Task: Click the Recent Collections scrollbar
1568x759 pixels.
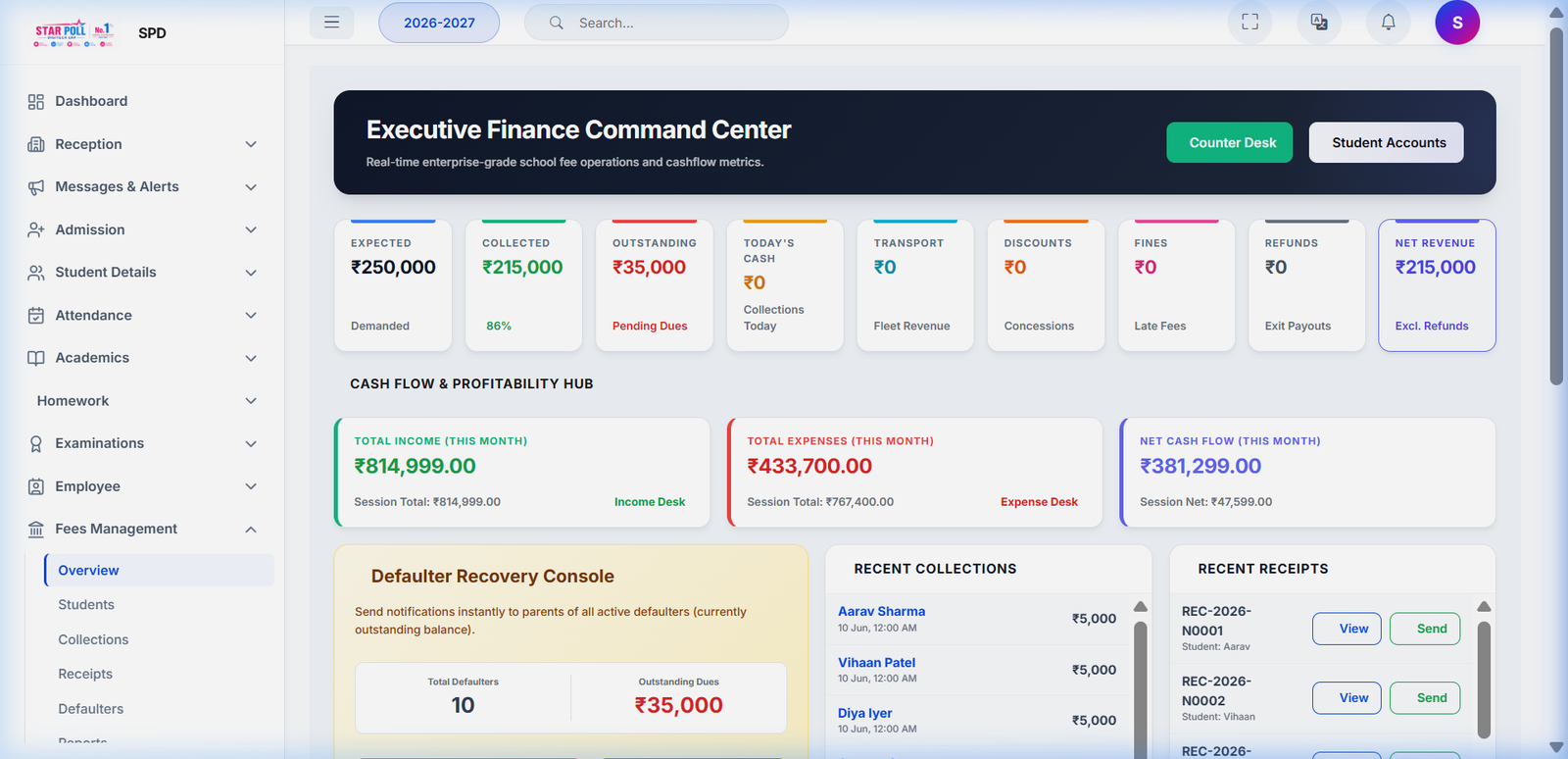Action: click(1141, 691)
